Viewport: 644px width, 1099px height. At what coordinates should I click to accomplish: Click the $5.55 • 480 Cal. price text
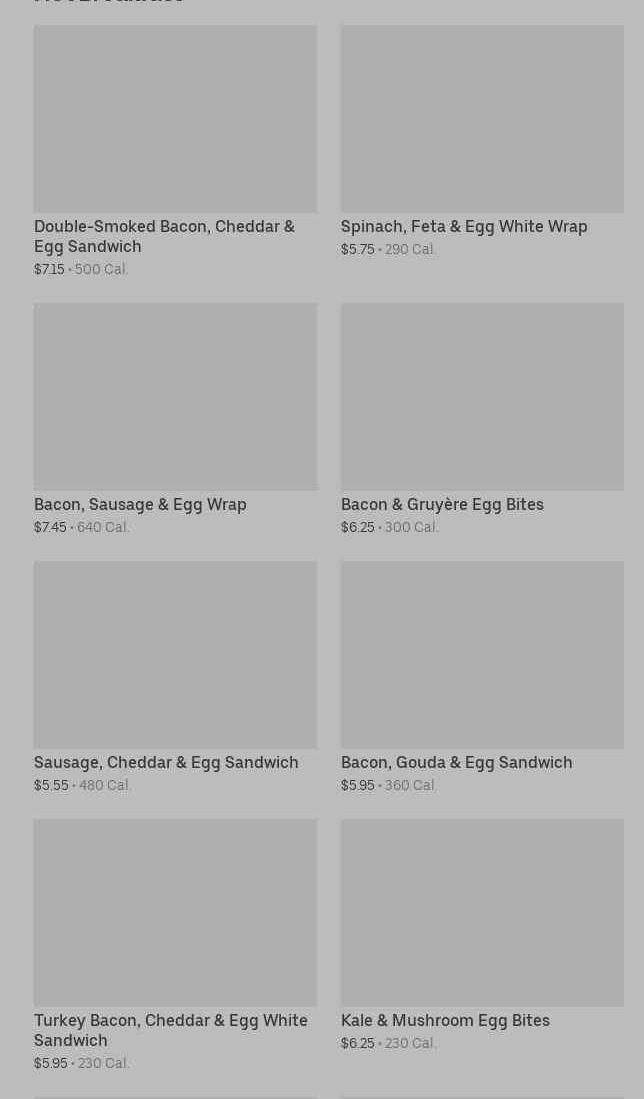coord(83,785)
